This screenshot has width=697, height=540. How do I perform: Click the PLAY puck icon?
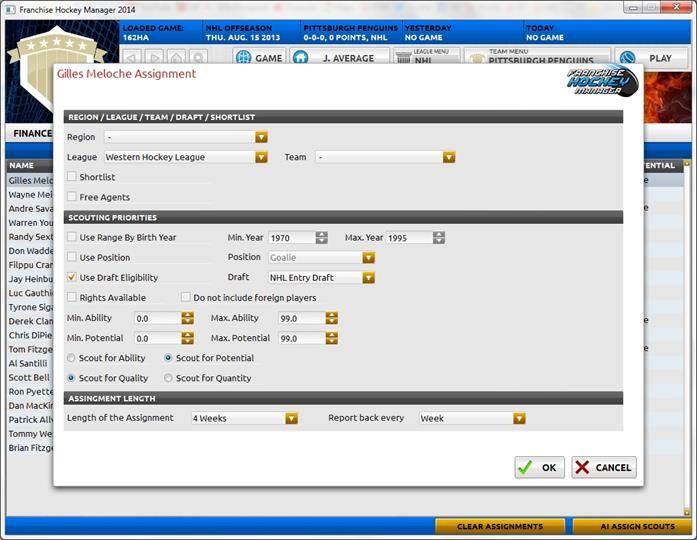click(x=627, y=58)
